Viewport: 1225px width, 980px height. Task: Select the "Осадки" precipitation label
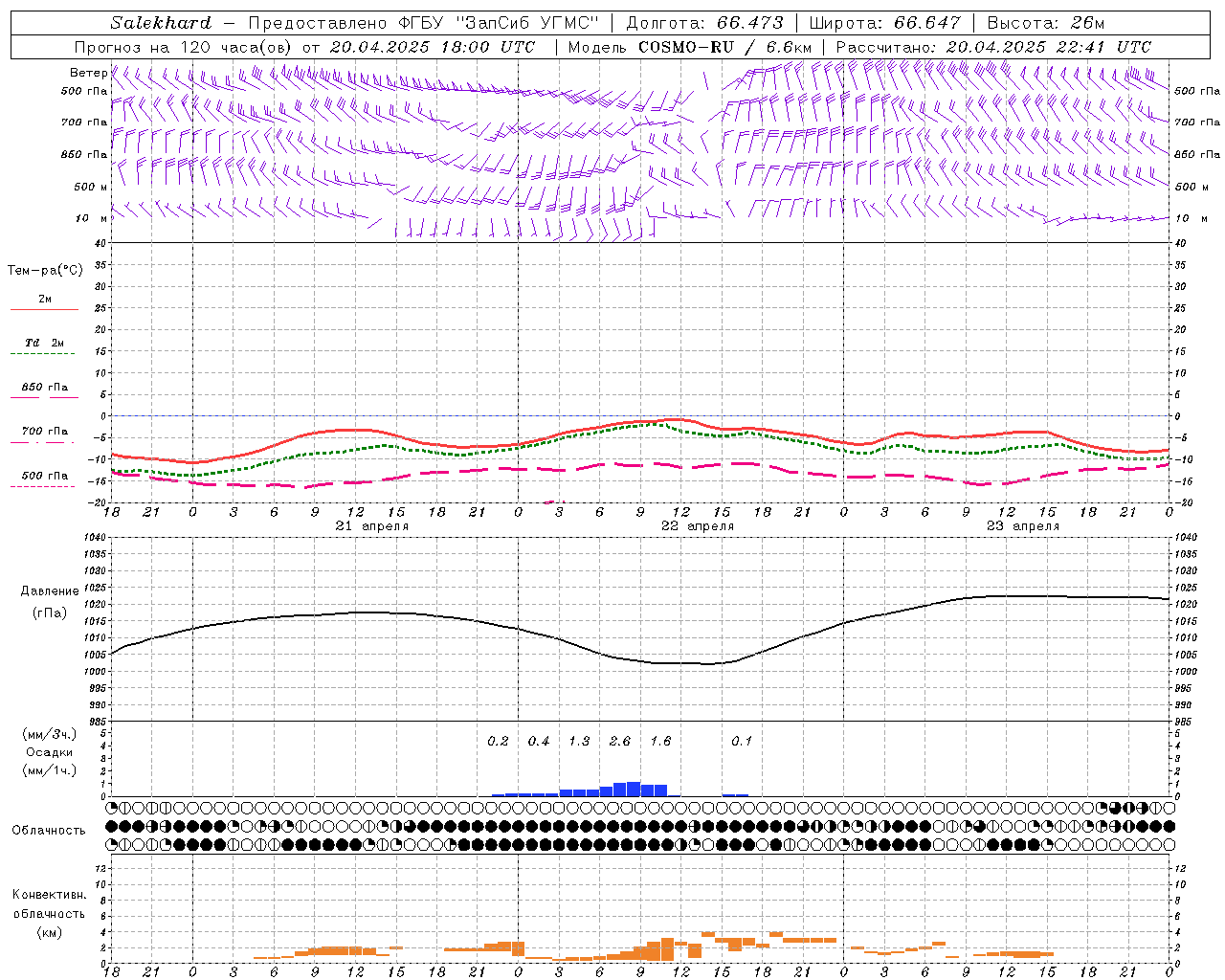click(x=50, y=752)
